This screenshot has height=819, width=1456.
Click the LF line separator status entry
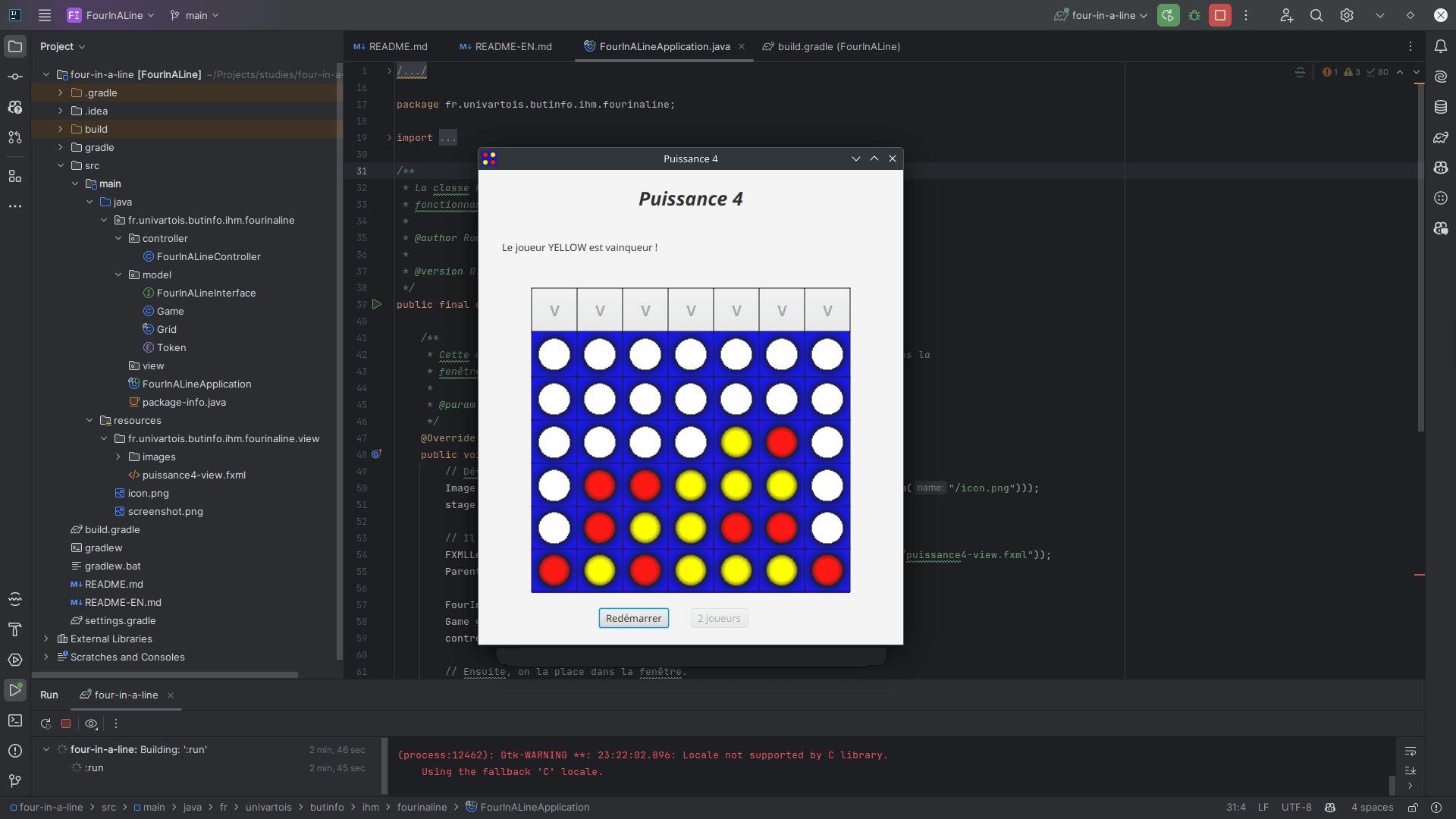click(1263, 808)
